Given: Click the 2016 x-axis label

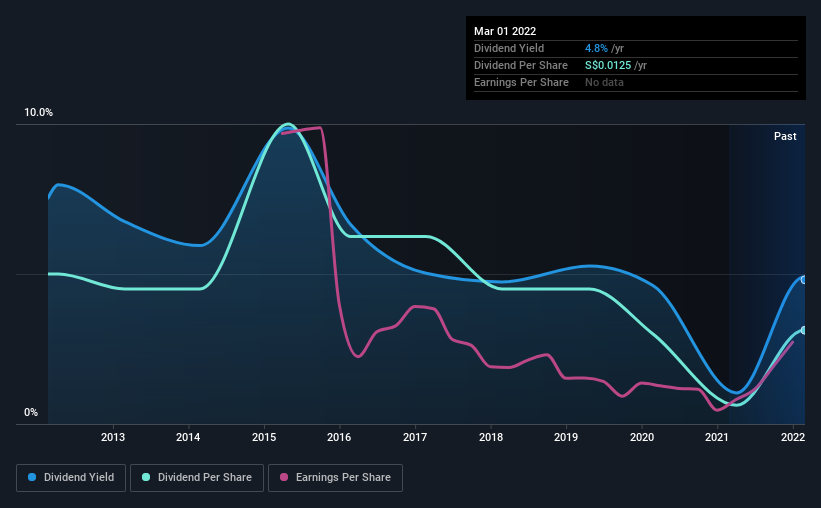Looking at the screenshot, I should point(339,437).
